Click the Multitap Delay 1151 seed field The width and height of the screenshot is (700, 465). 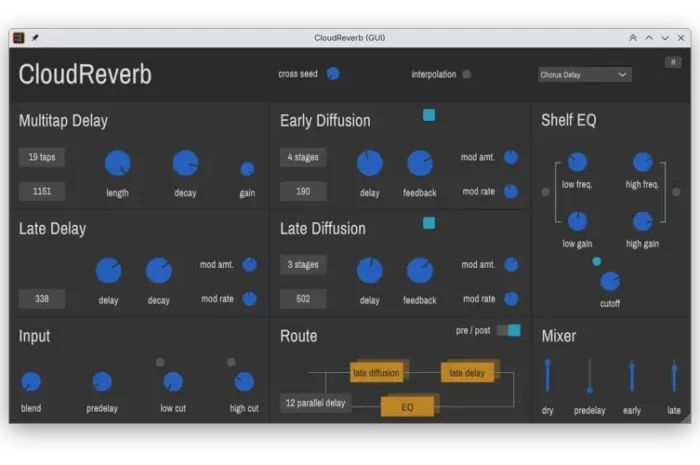pyautogui.click(x=42, y=191)
